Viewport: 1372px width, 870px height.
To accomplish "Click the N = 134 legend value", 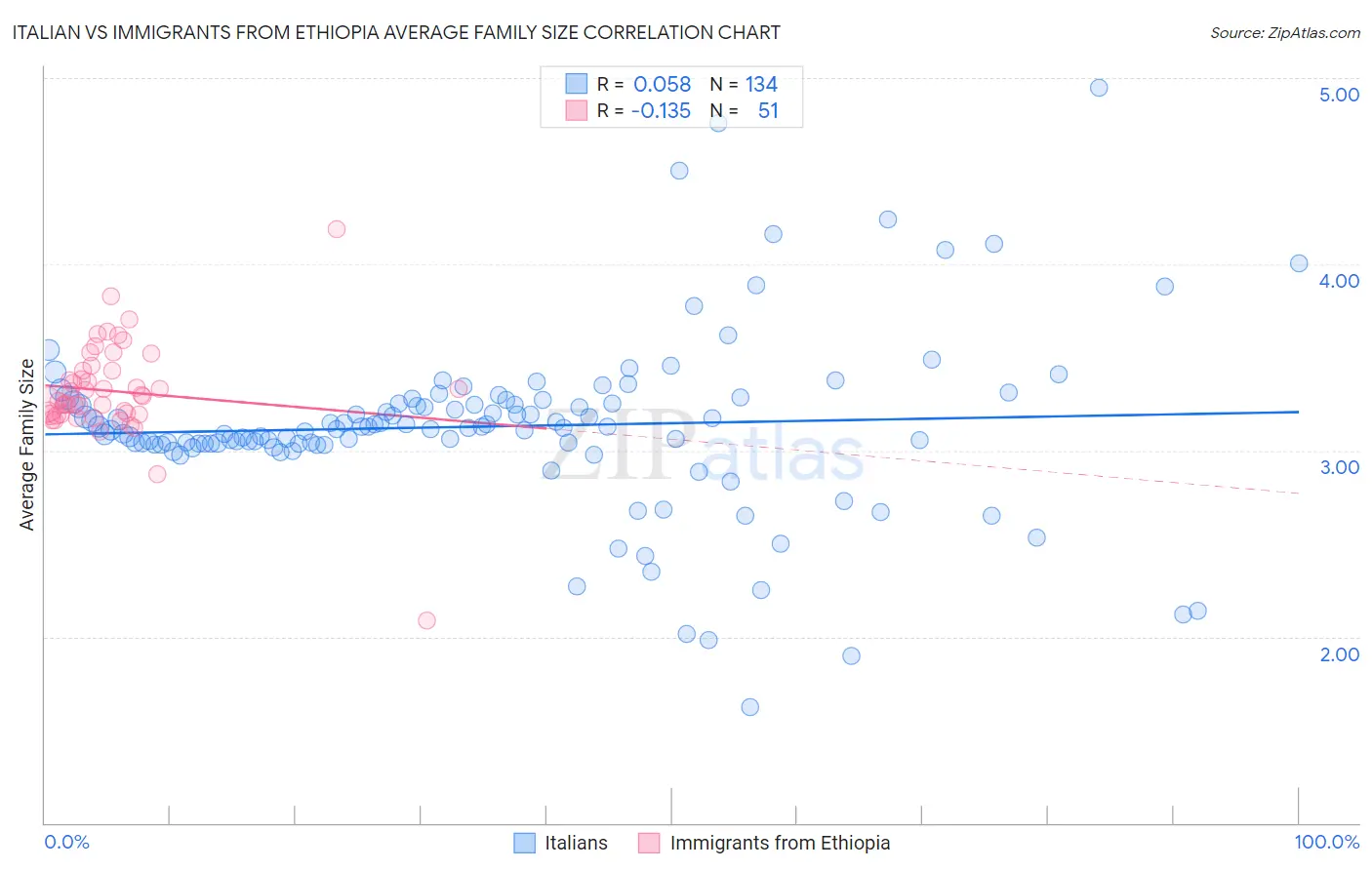I will (x=744, y=84).
